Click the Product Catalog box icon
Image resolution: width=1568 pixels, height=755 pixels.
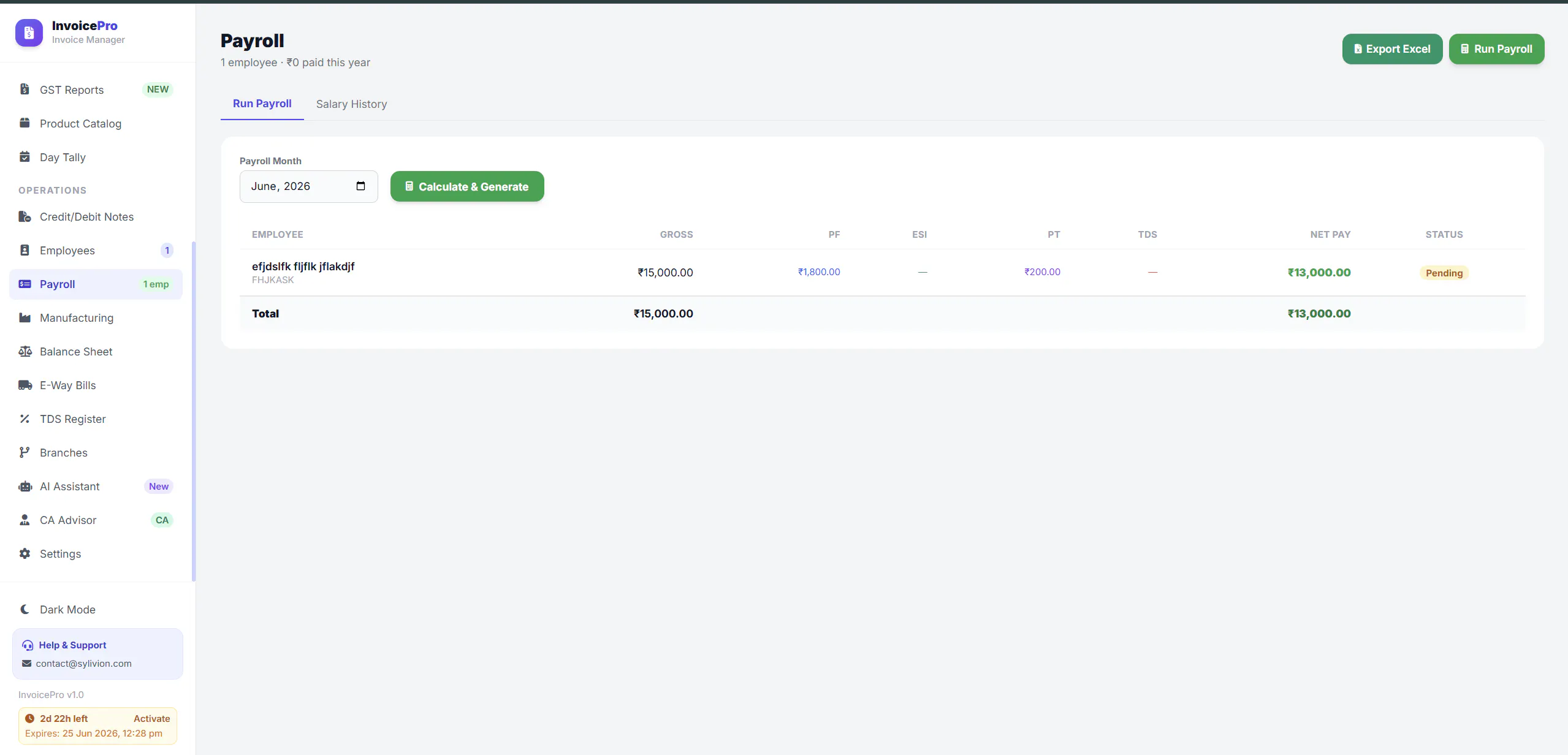click(x=25, y=123)
